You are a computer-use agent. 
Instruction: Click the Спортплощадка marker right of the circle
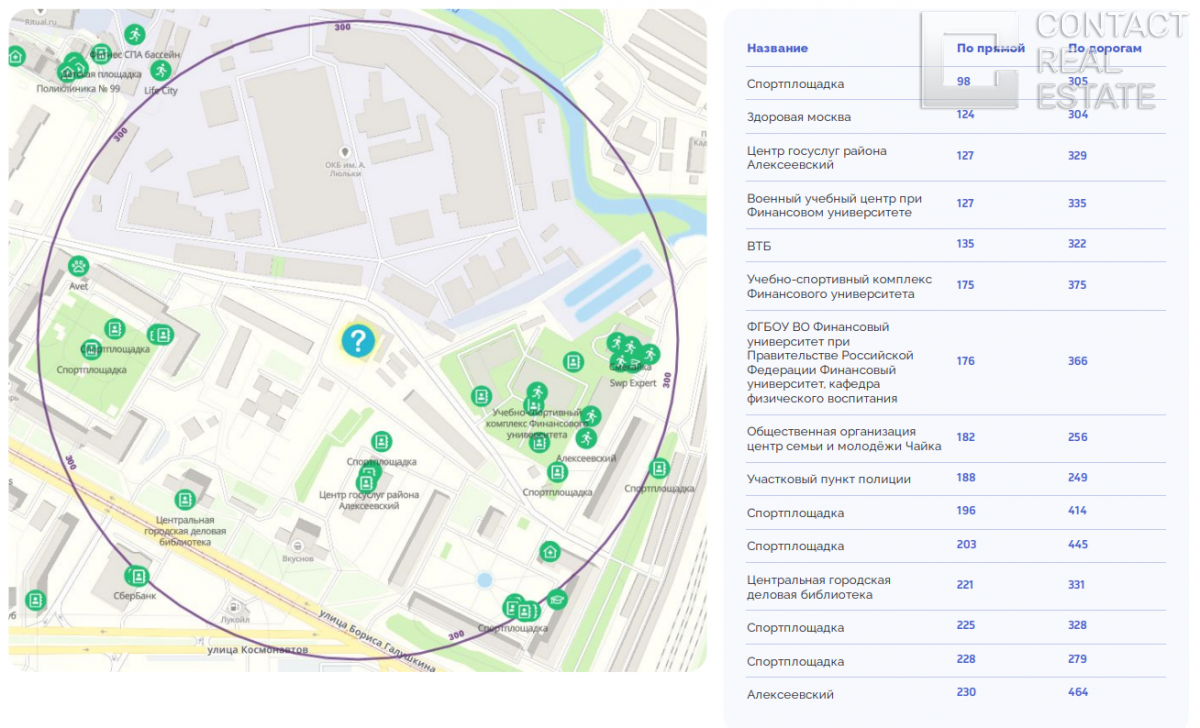point(658,468)
